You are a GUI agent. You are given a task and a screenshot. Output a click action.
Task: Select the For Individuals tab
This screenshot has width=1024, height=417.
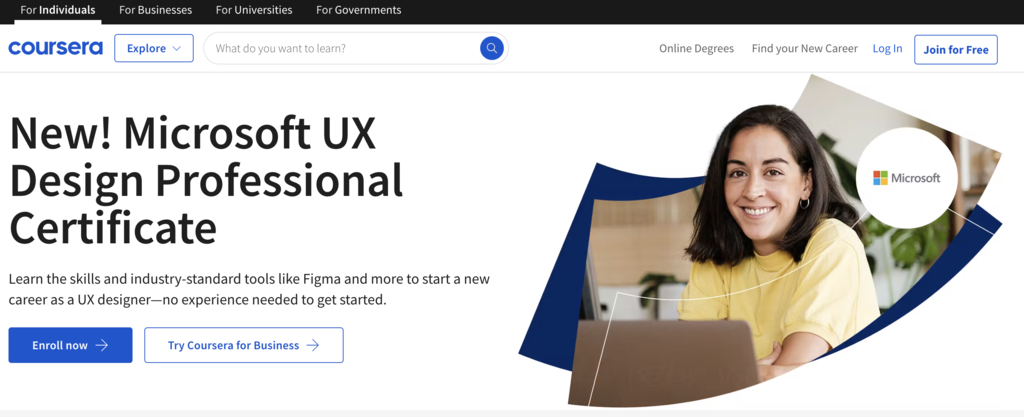pyautogui.click(x=57, y=10)
